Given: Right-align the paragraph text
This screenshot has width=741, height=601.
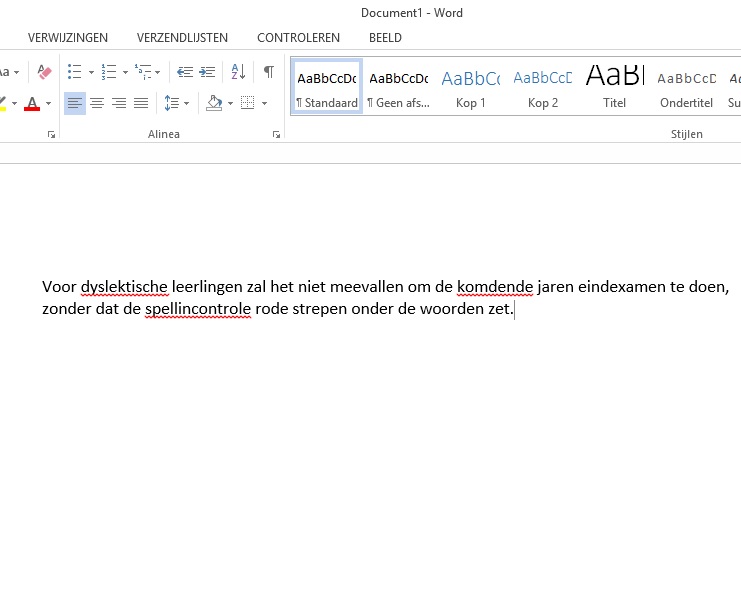Looking at the screenshot, I should [119, 103].
